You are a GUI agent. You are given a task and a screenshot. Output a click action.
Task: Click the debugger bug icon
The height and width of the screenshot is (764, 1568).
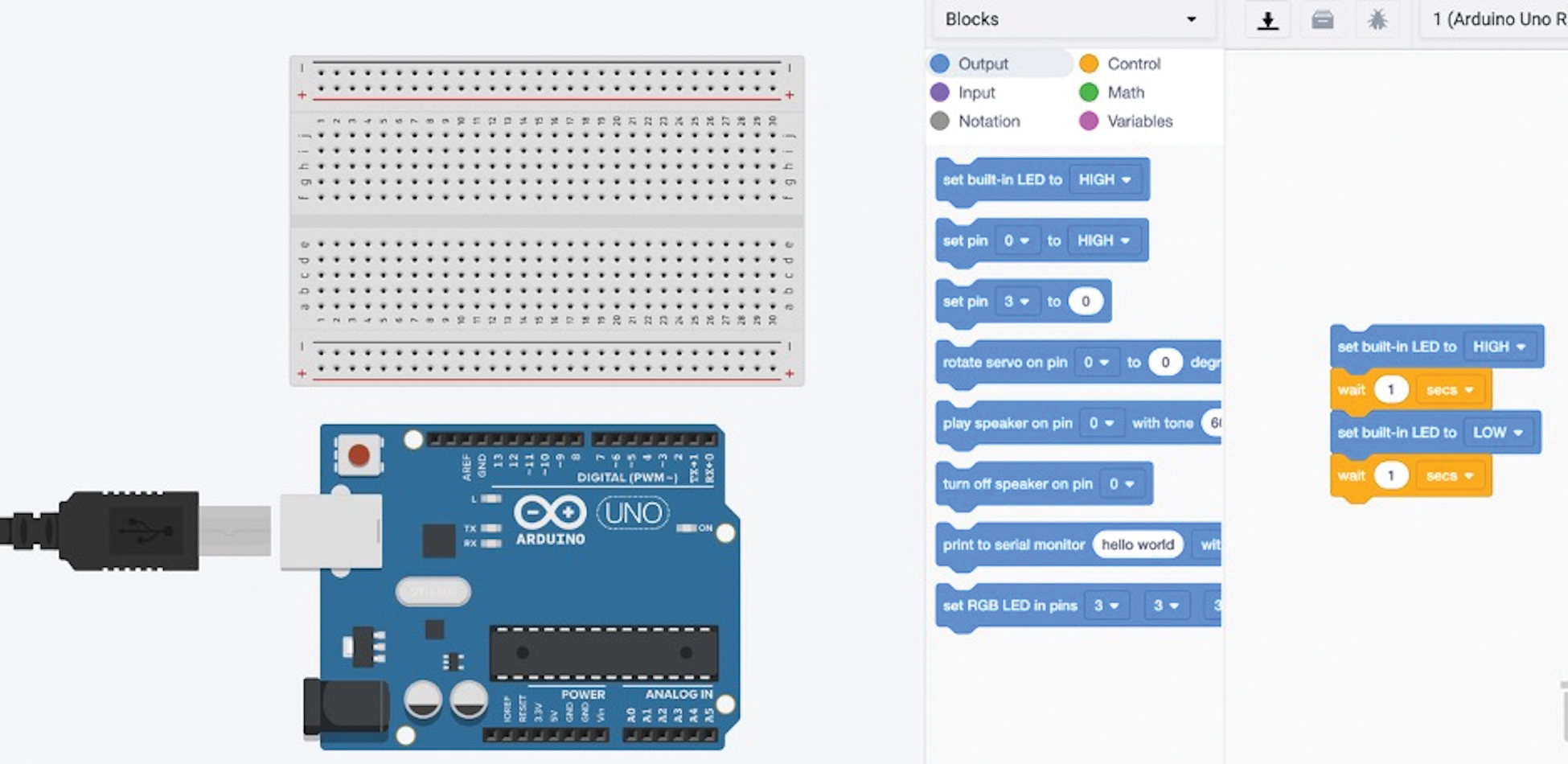tap(1377, 20)
